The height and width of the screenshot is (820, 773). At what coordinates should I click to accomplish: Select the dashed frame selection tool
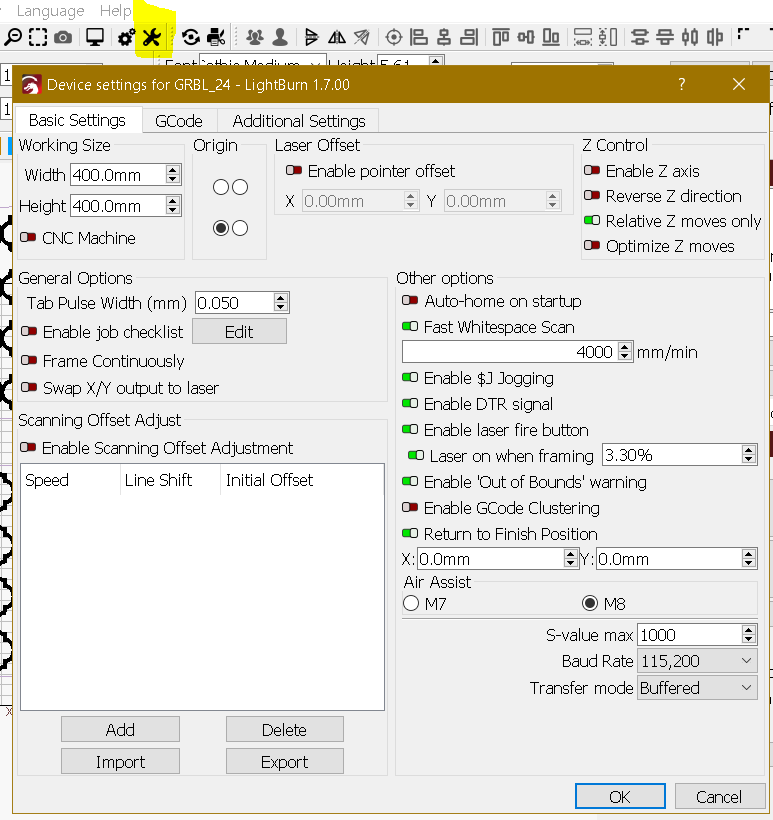pos(38,37)
